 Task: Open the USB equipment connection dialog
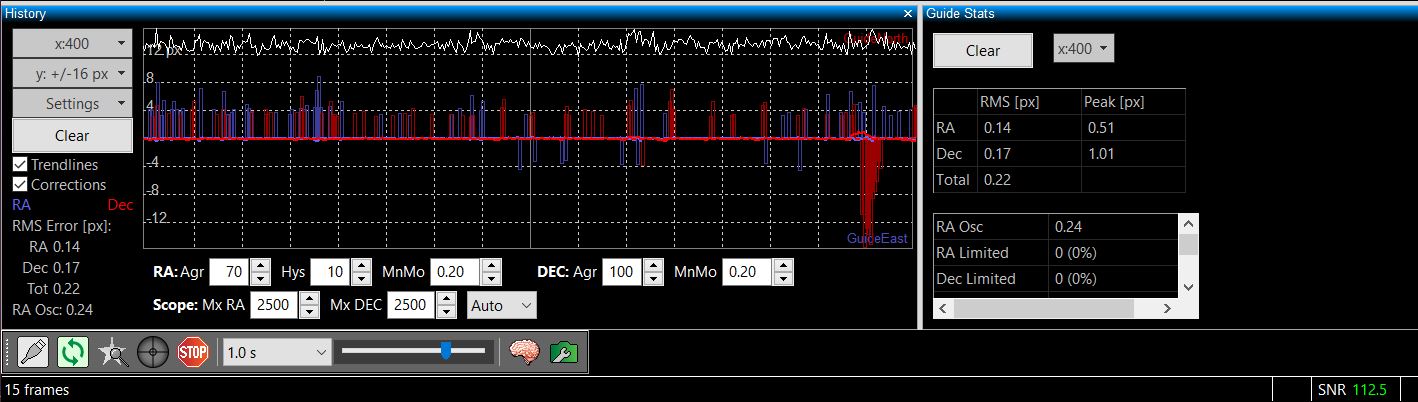click(33, 352)
